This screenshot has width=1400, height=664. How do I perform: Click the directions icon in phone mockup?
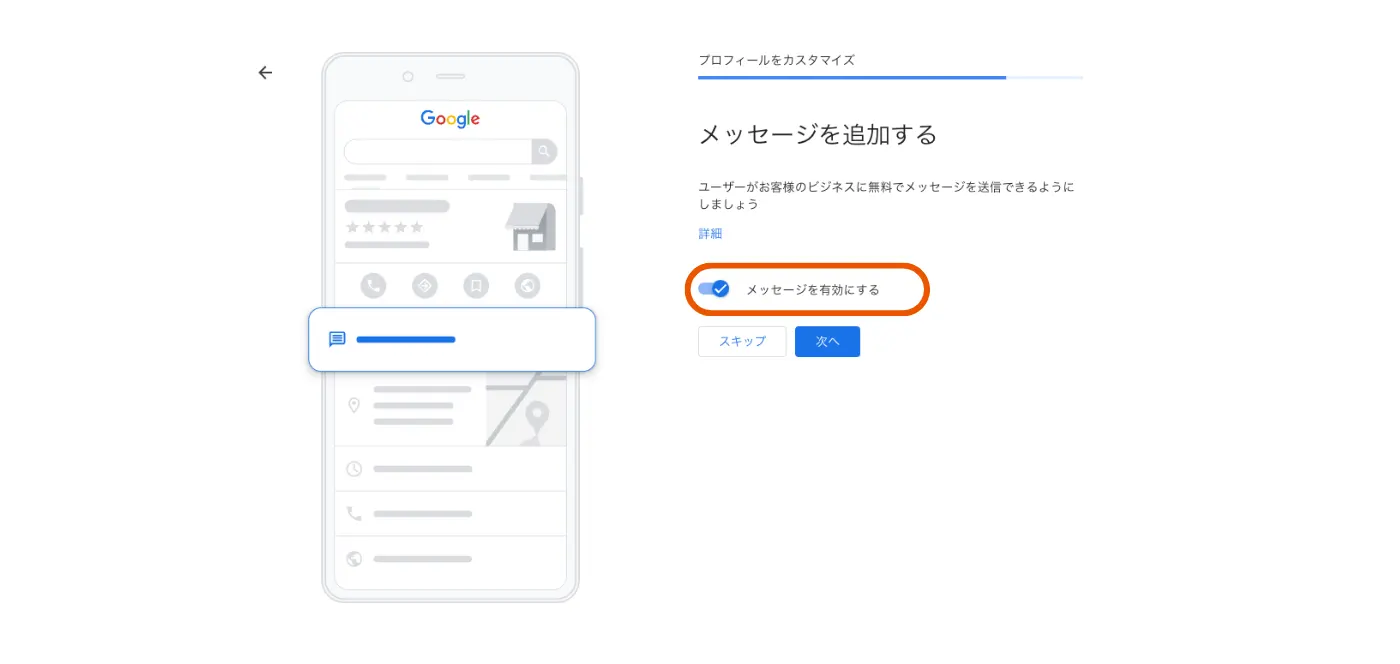click(x=425, y=286)
